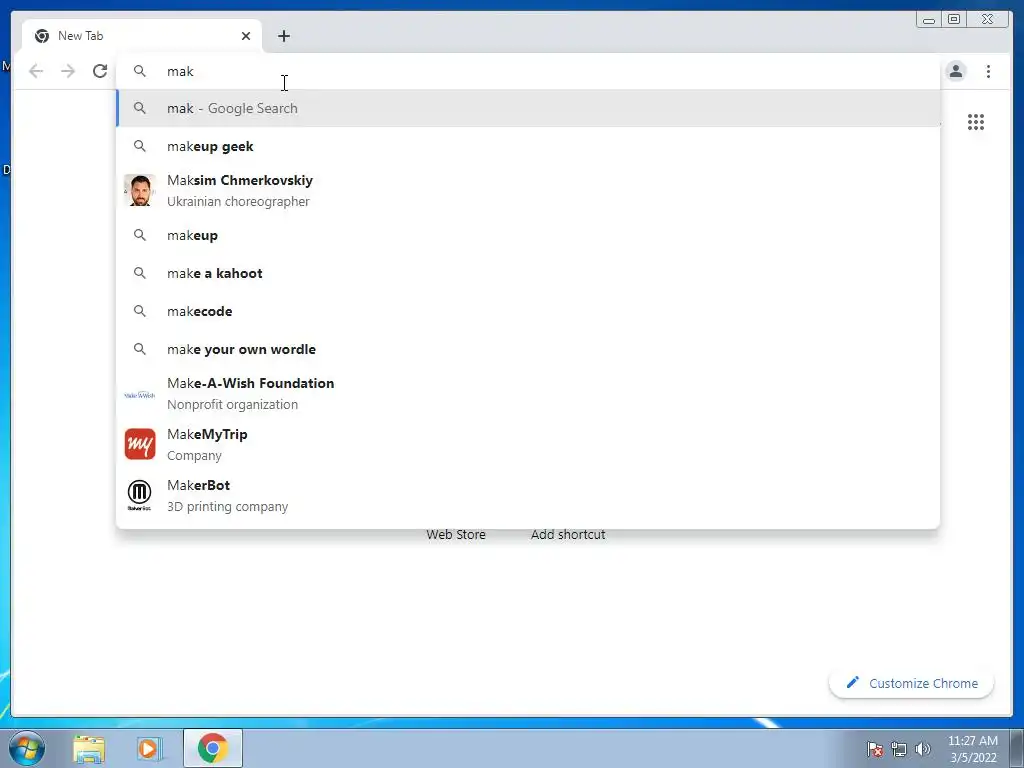Open the volume speaker tray icon
This screenshot has height=768, width=1024.
click(923, 749)
